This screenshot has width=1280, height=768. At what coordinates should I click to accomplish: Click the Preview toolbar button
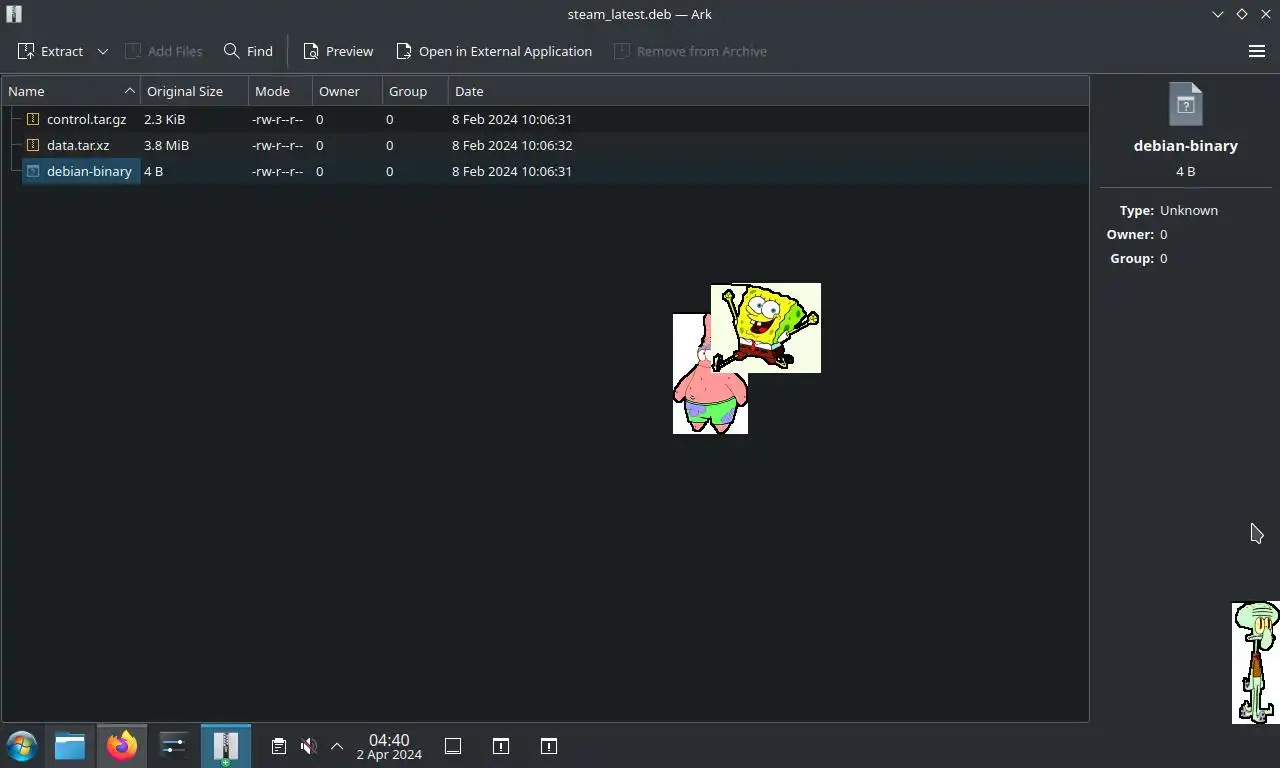click(x=338, y=51)
